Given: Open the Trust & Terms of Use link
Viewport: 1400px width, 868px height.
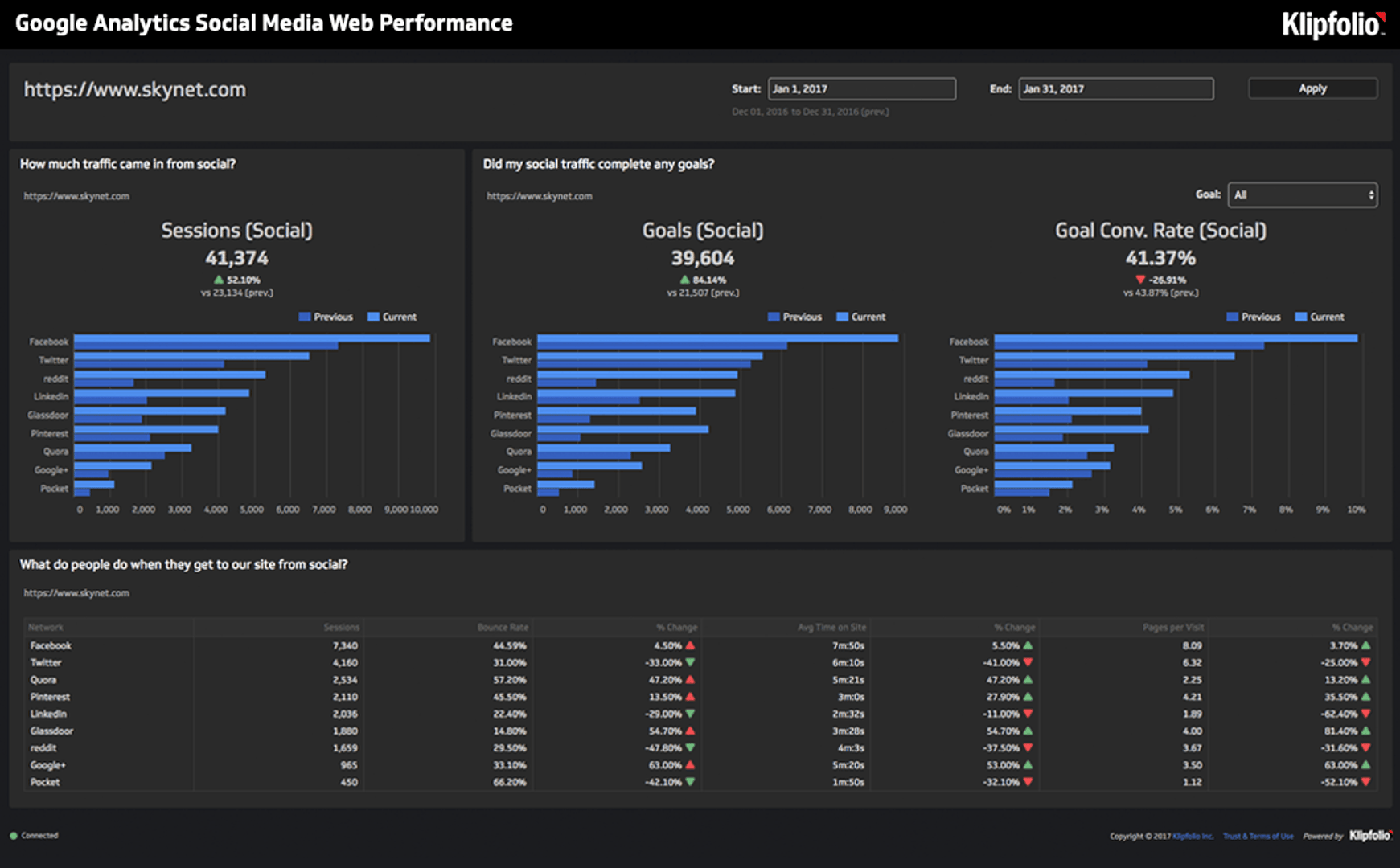Looking at the screenshot, I should coord(1258,837).
